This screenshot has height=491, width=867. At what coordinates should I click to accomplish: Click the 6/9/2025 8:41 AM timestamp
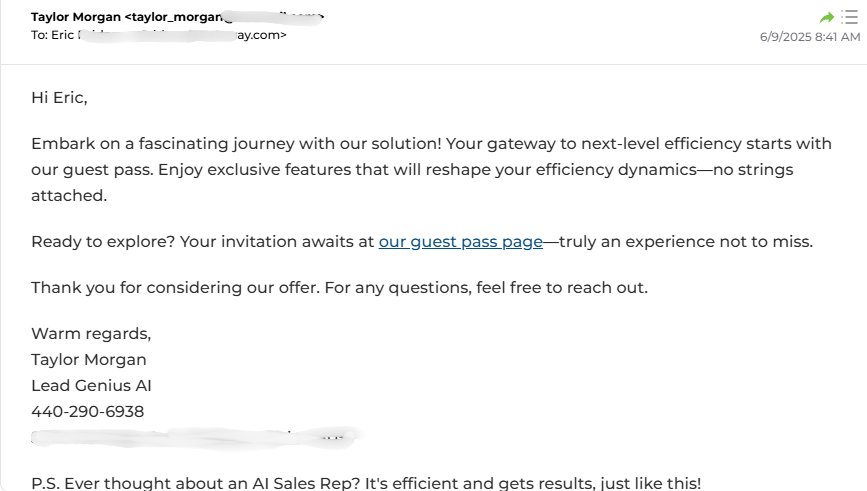pyautogui.click(x=810, y=36)
